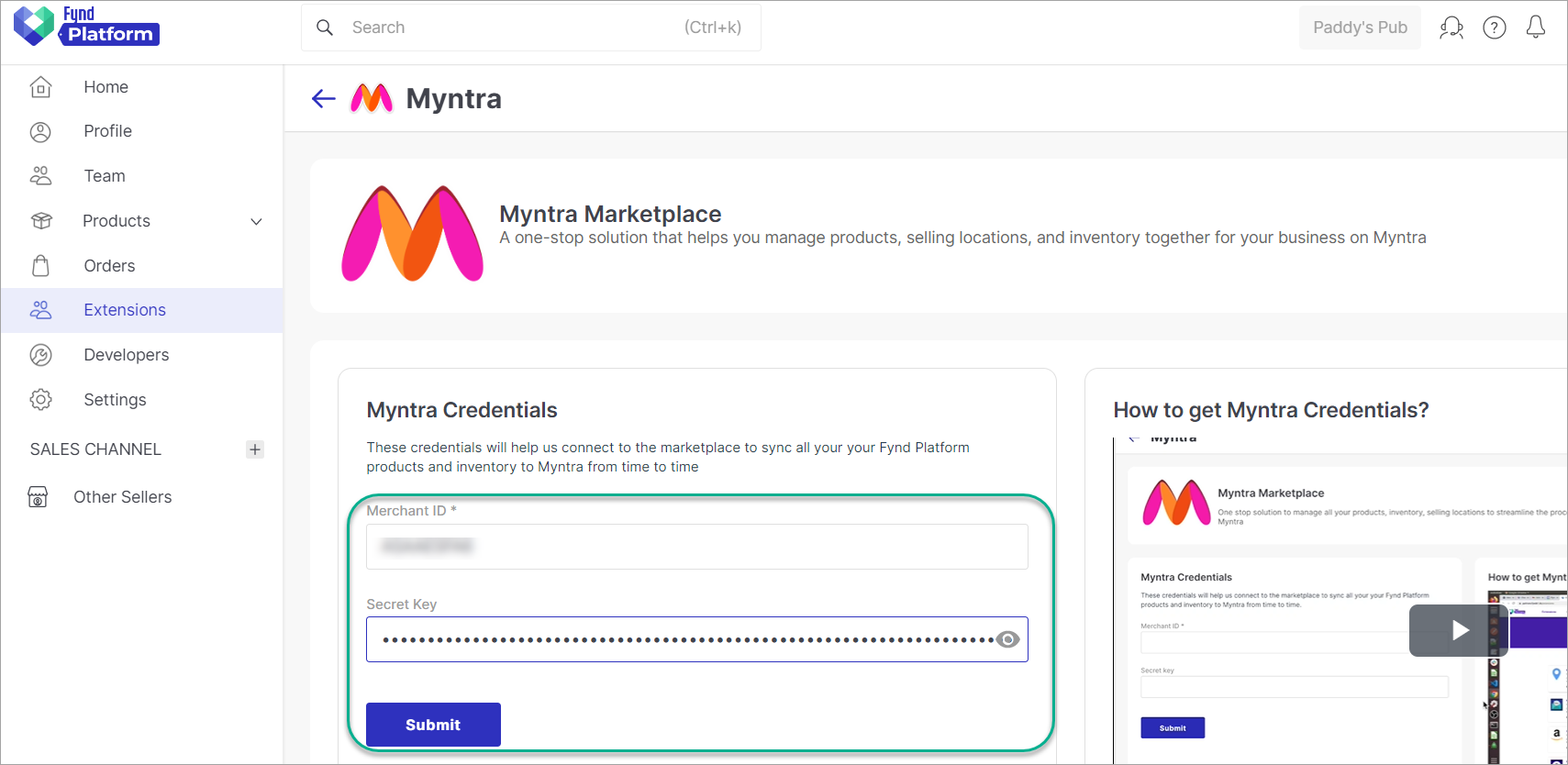This screenshot has height=765, width=1568.
Task: Submit the Myntra credentials
Action: 433,725
